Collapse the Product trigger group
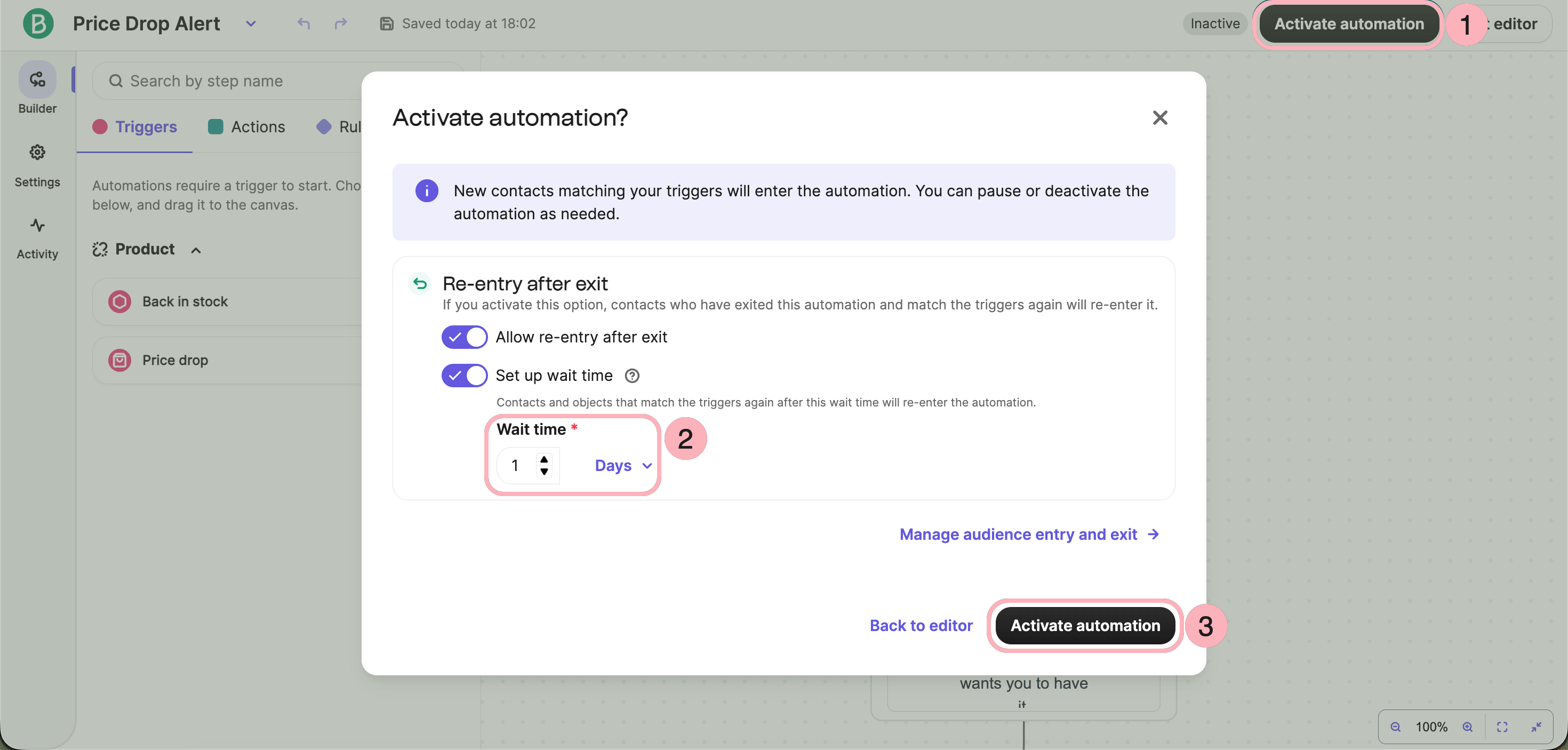 pos(196,250)
